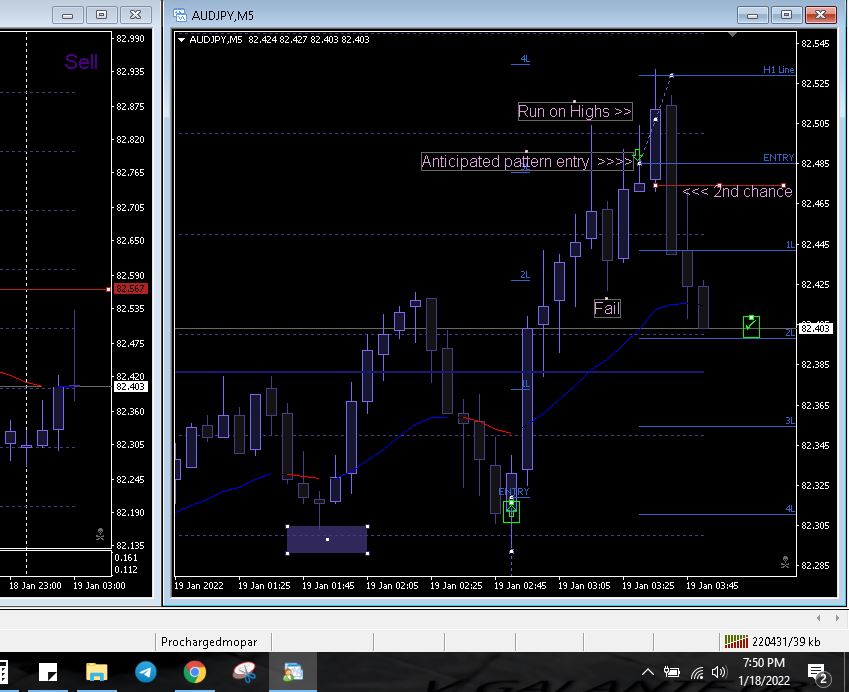
Task: Select the 'Fail' text label
Action: [607, 308]
